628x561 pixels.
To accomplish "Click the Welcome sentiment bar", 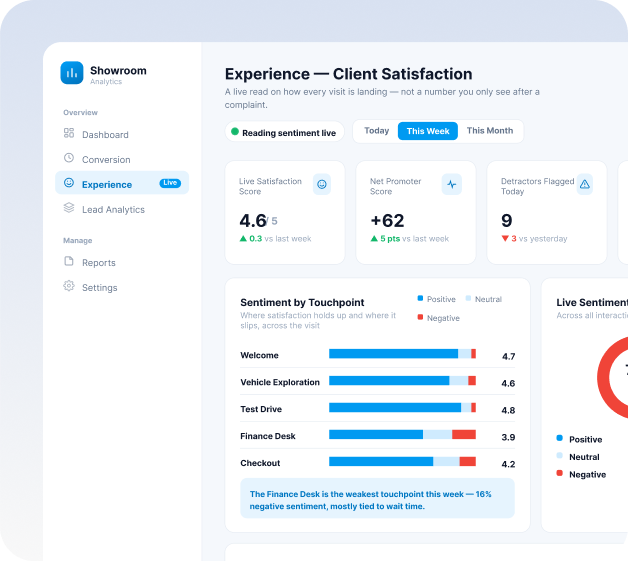I will 402,354.
